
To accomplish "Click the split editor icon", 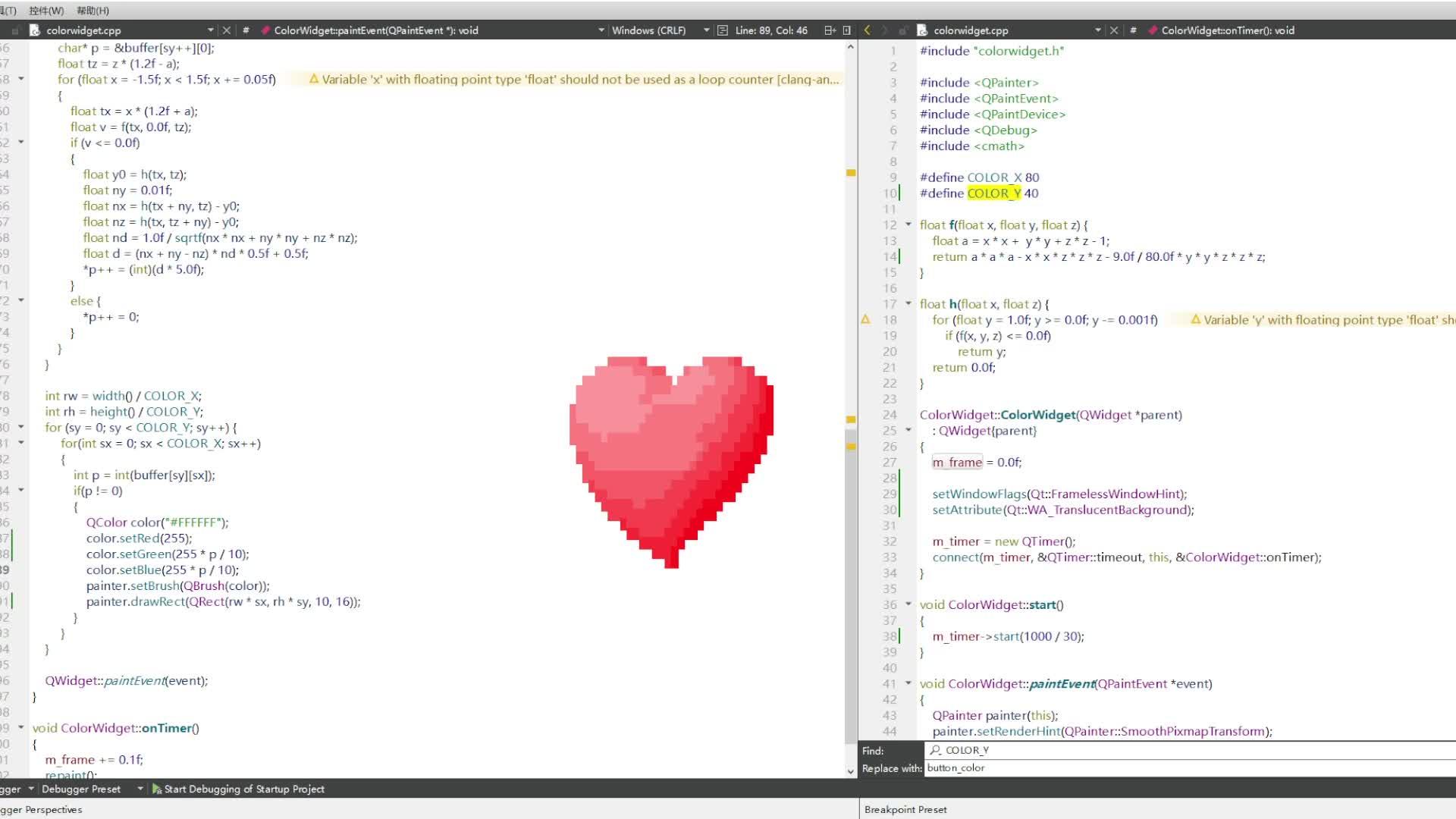I will 830,30.
